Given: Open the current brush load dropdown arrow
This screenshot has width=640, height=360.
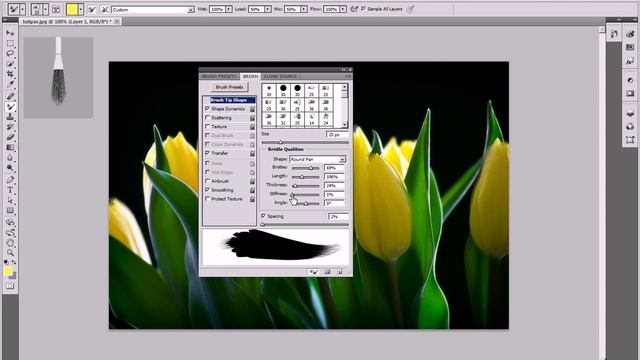Looking at the screenshot, I should tap(81, 9).
